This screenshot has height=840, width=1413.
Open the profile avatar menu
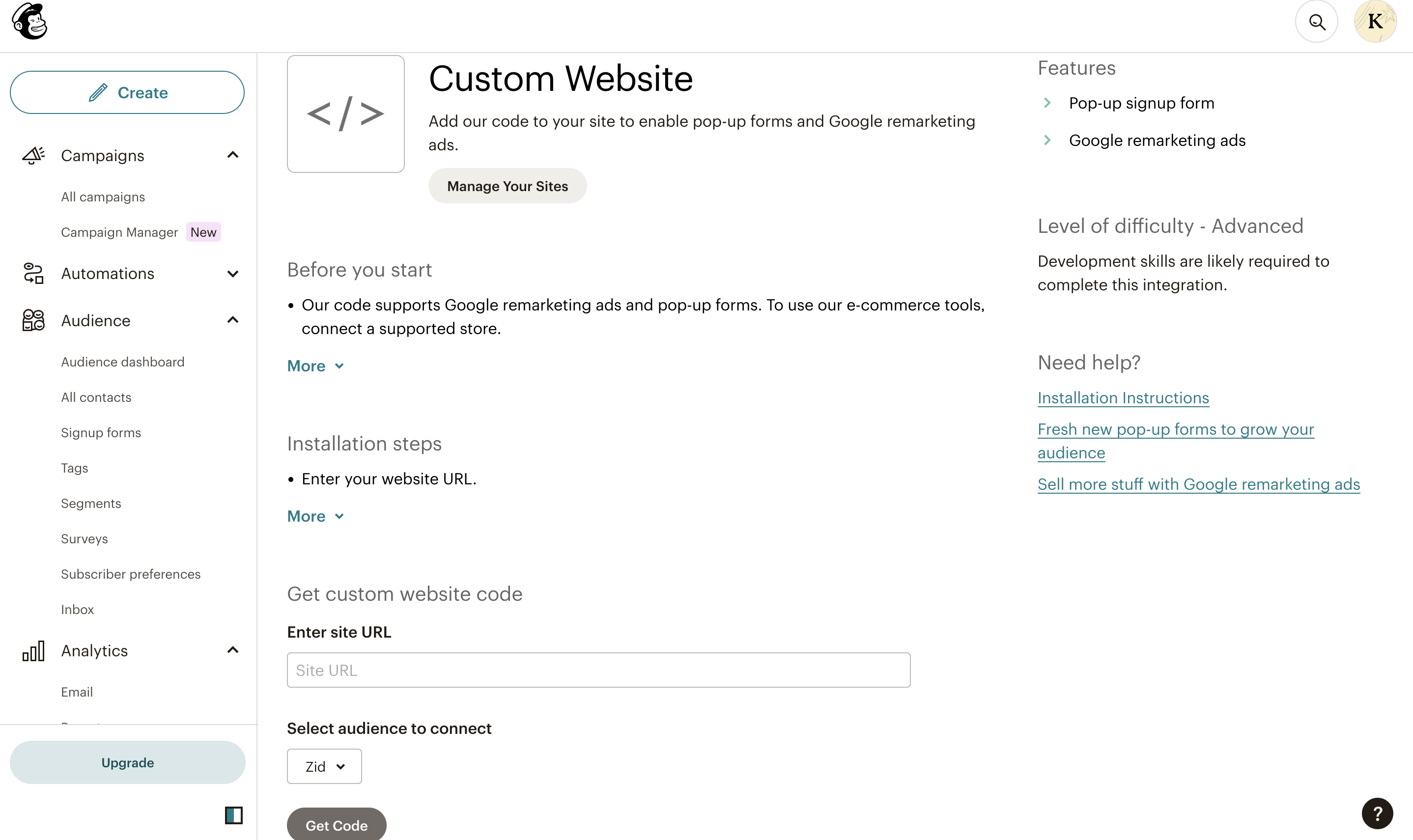point(1376,22)
